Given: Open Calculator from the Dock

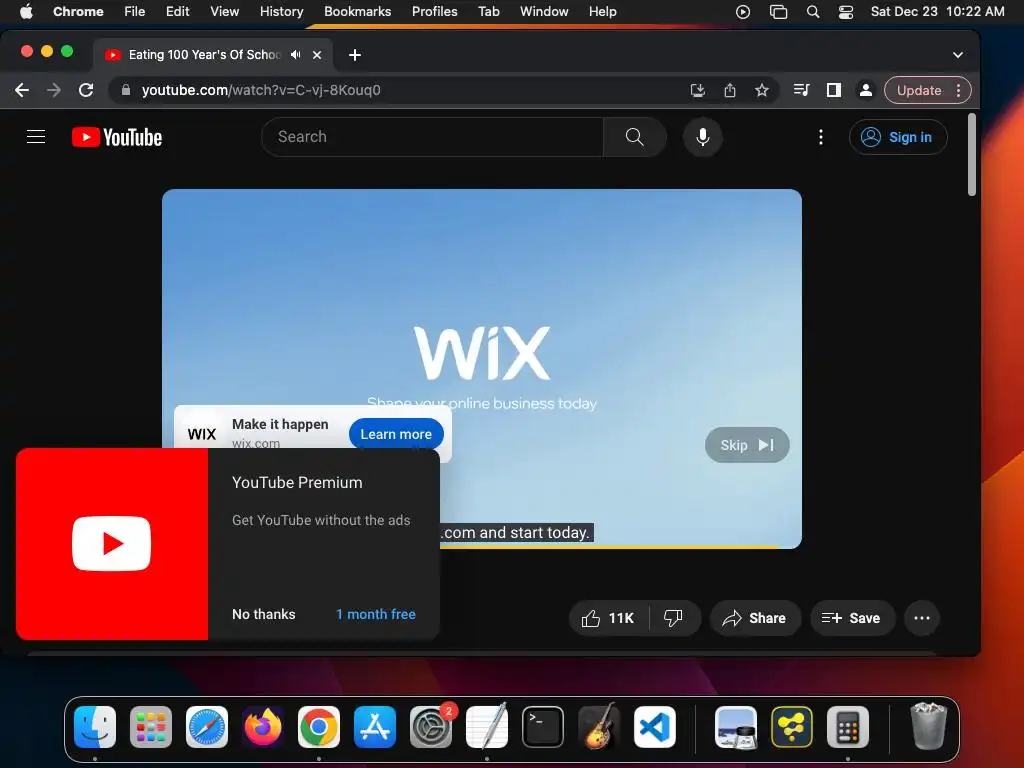Looking at the screenshot, I should pyautogui.click(x=848, y=727).
